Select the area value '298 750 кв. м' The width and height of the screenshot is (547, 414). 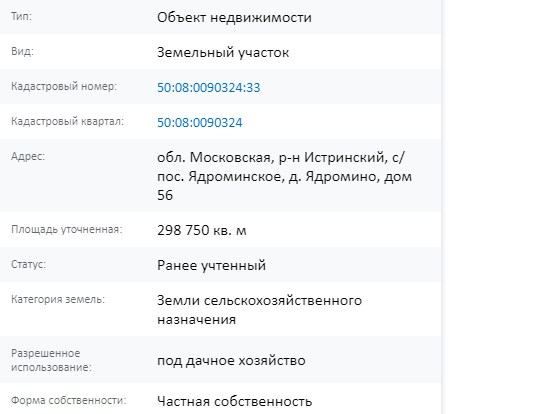202,230
